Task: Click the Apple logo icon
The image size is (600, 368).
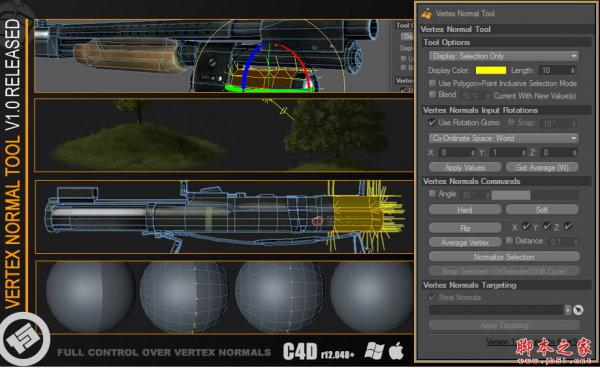Action: [396, 350]
